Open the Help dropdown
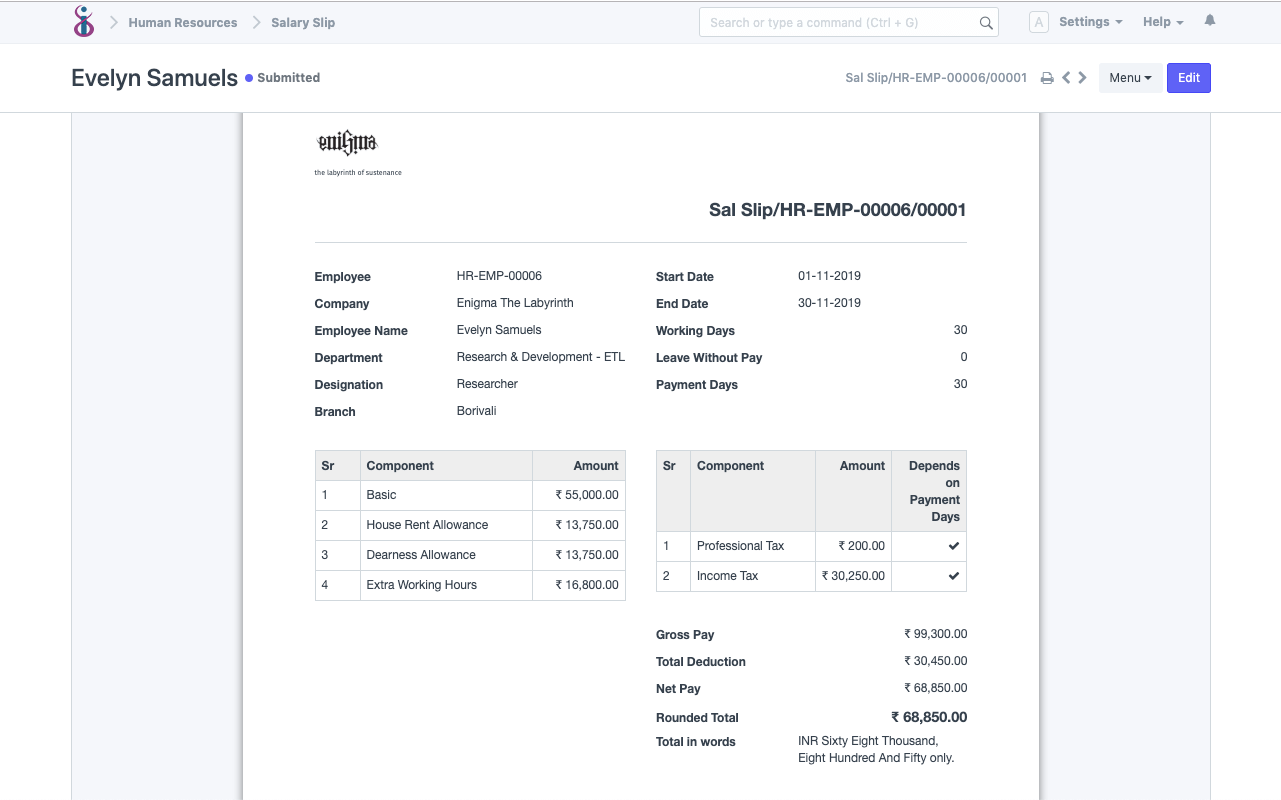This screenshot has width=1281, height=800. 1162,21
